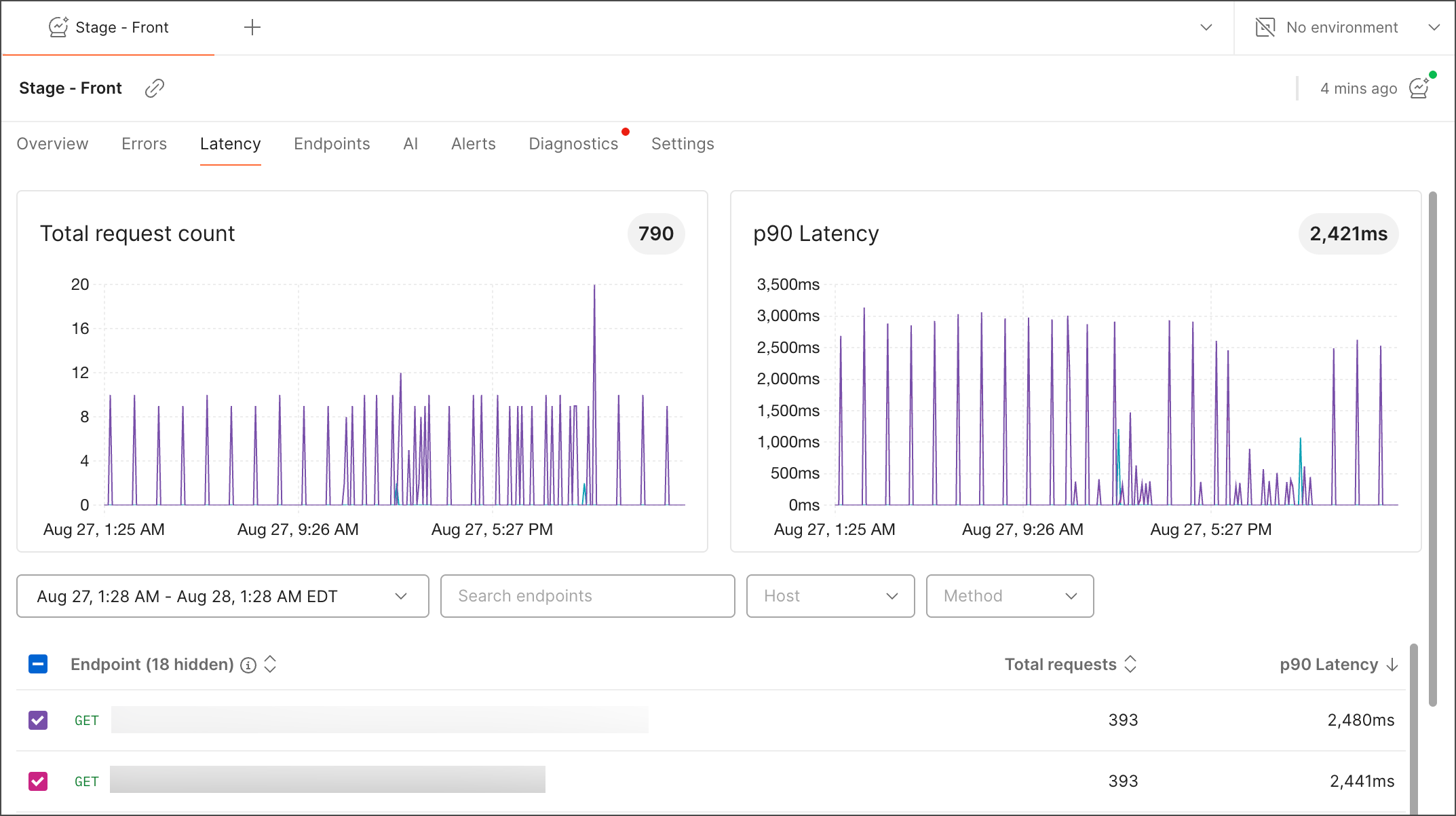The image size is (1456, 816).
Task: Open the date range dropdown
Action: point(223,596)
